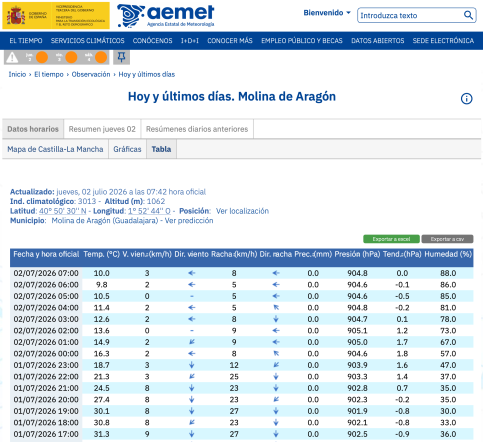483x442 pixels.
Task: Click wind direction arrow for 23:00 row
Action: (x=191, y=365)
